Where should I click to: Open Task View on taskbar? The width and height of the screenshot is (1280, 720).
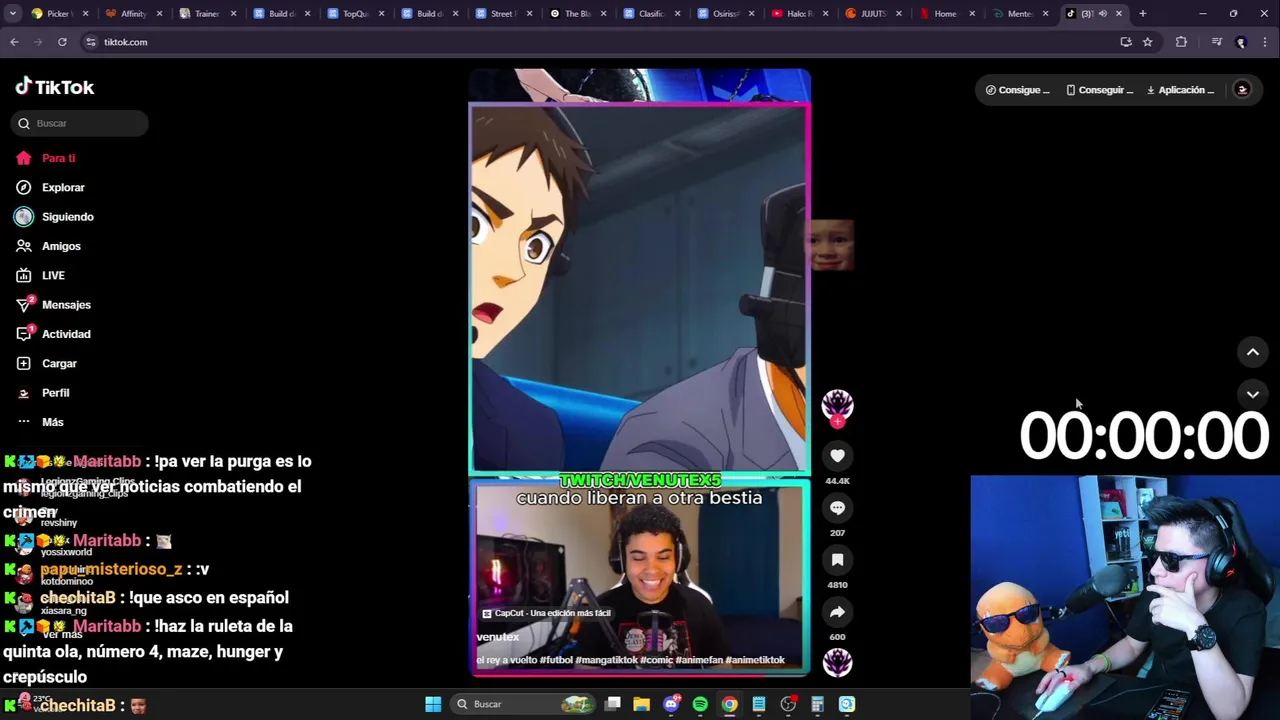(612, 704)
